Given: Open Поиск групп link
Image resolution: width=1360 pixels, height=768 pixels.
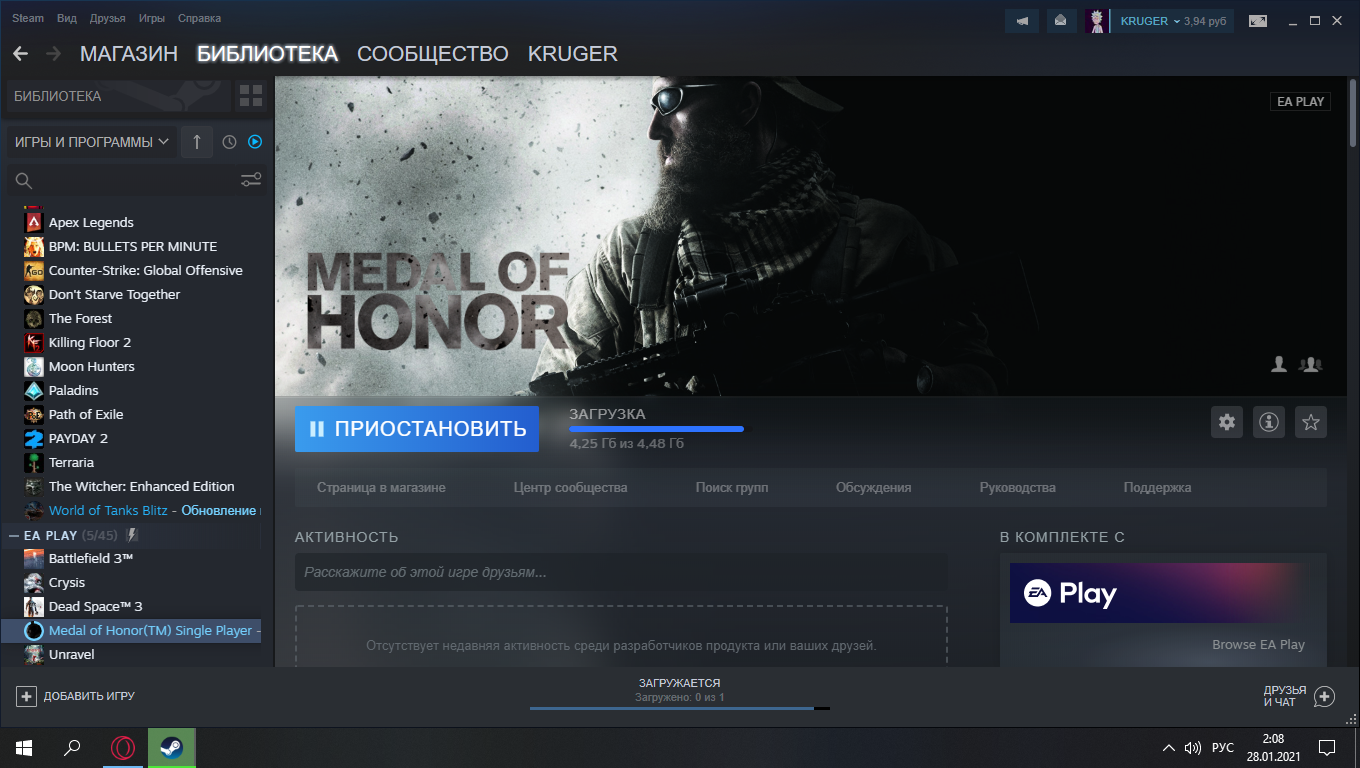Looking at the screenshot, I should 732,488.
